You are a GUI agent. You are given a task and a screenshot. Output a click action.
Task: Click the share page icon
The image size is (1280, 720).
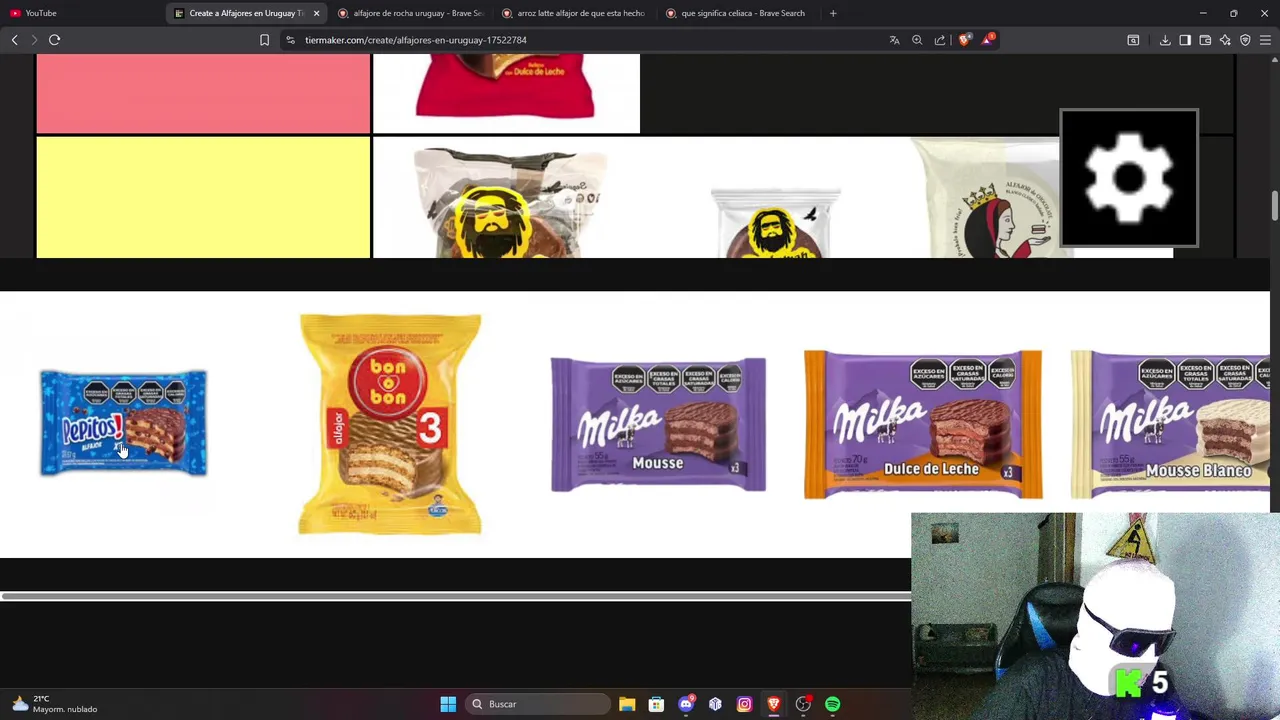tap(940, 40)
